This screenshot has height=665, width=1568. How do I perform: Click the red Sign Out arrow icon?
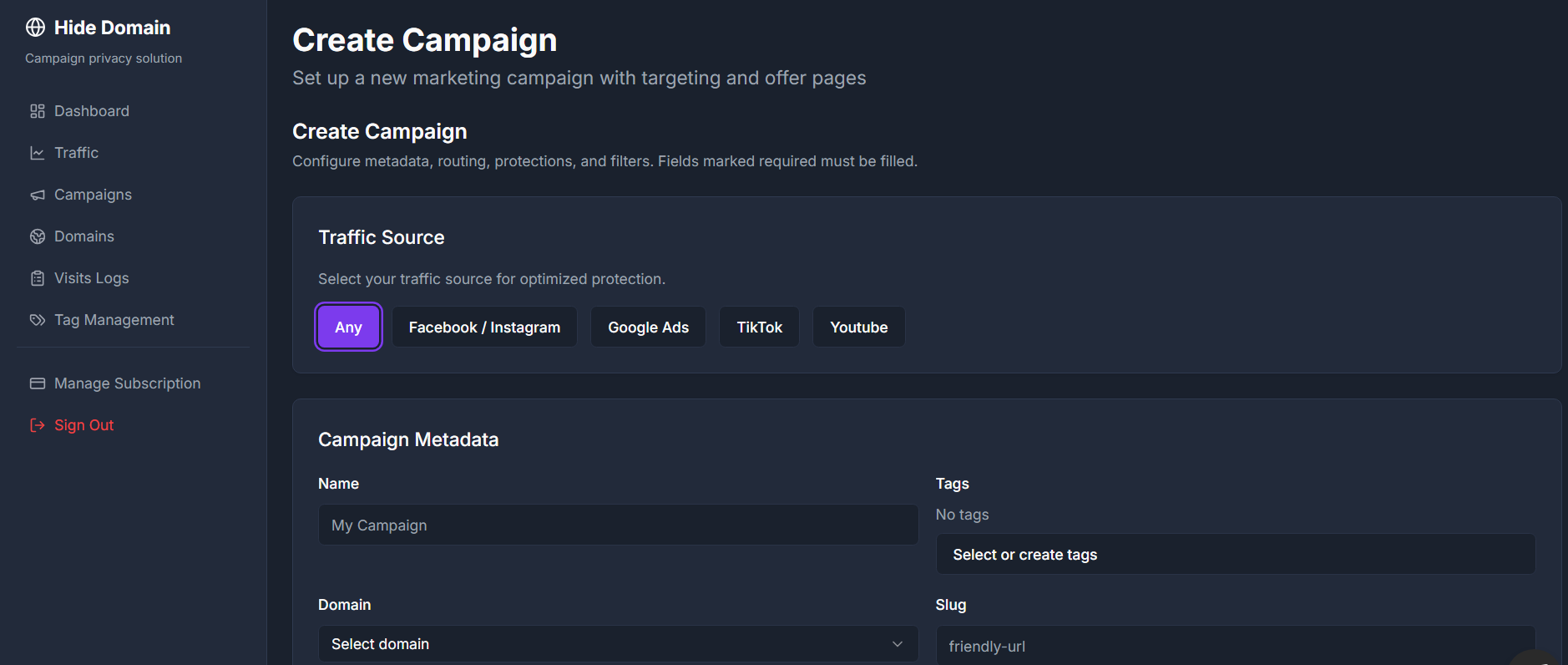38,425
